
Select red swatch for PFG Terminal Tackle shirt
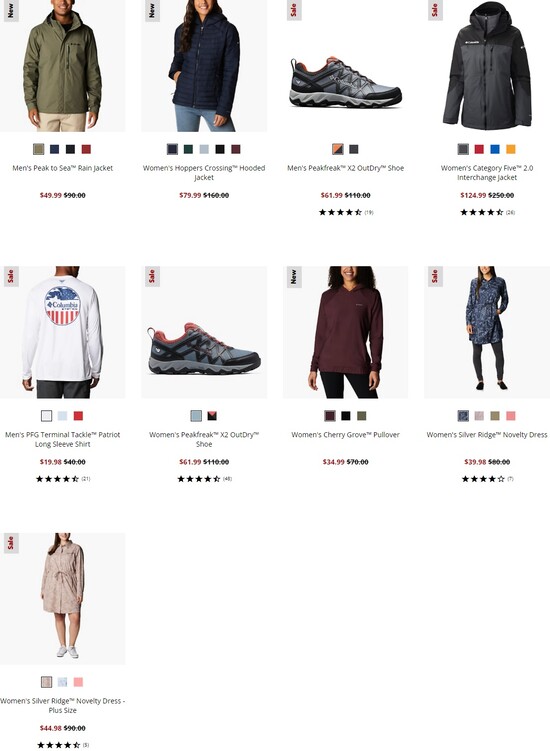(78, 416)
